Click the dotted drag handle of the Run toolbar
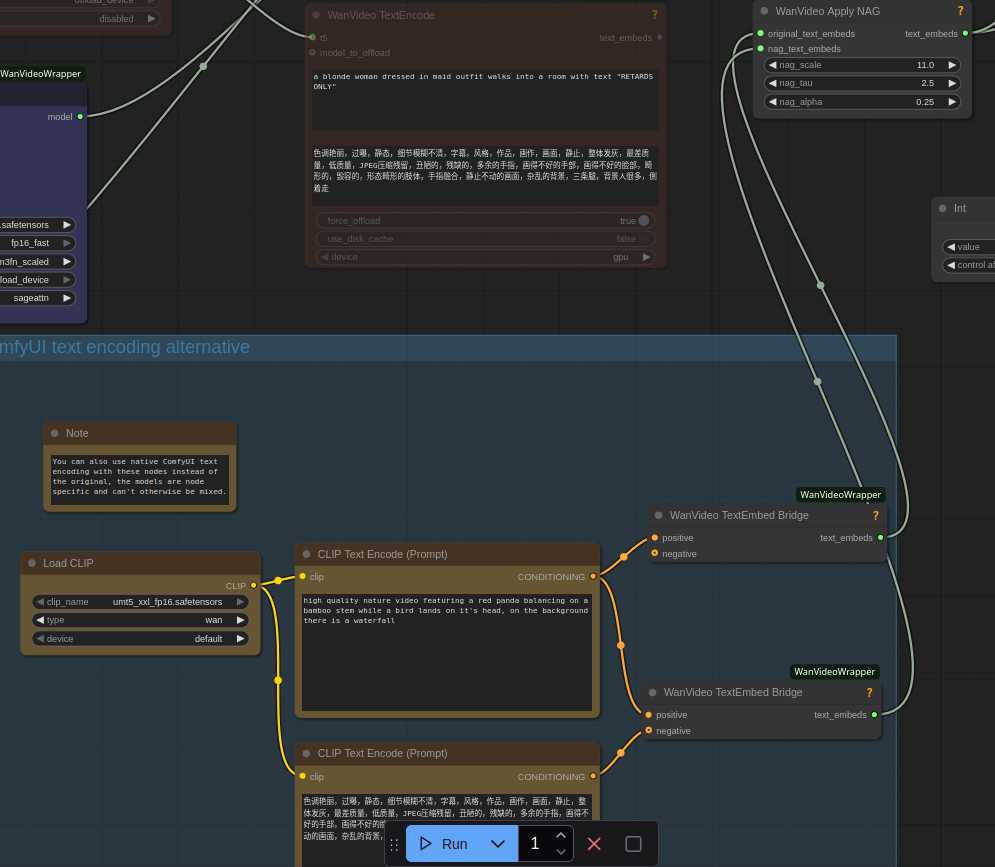Image resolution: width=995 pixels, height=867 pixels. coord(394,845)
